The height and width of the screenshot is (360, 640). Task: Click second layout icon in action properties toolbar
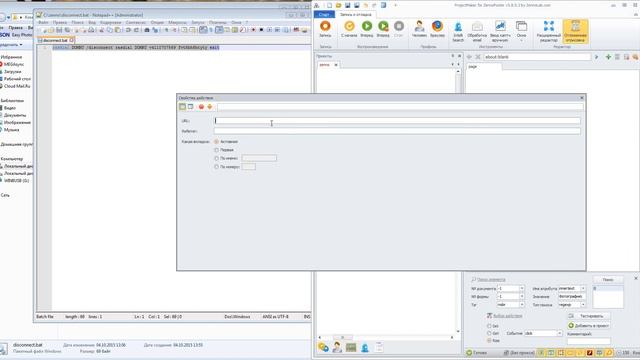point(190,107)
